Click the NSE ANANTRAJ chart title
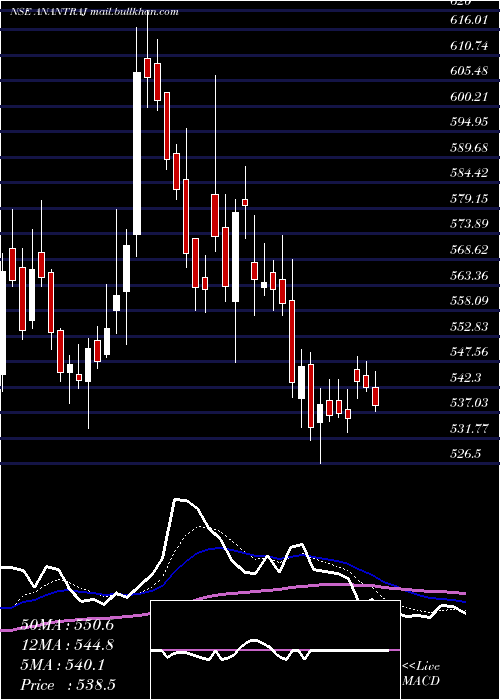Screen dimensions: 500x700 [94, 11]
